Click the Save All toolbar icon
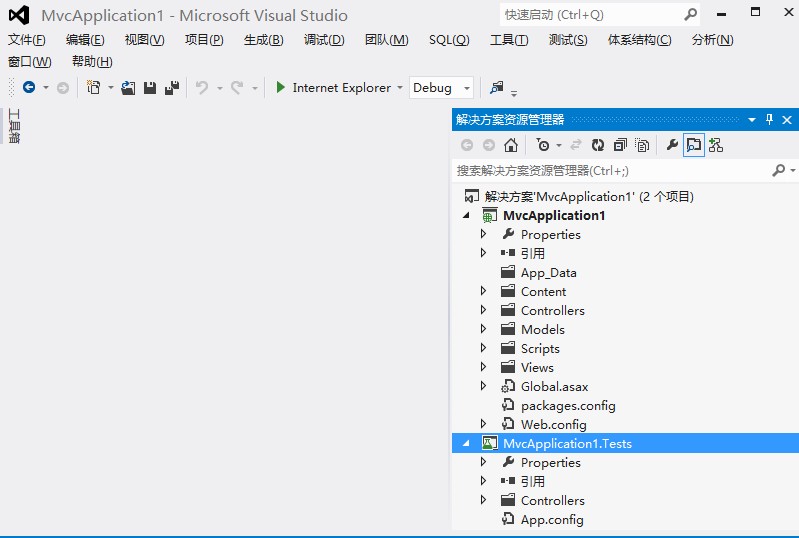 [172, 88]
